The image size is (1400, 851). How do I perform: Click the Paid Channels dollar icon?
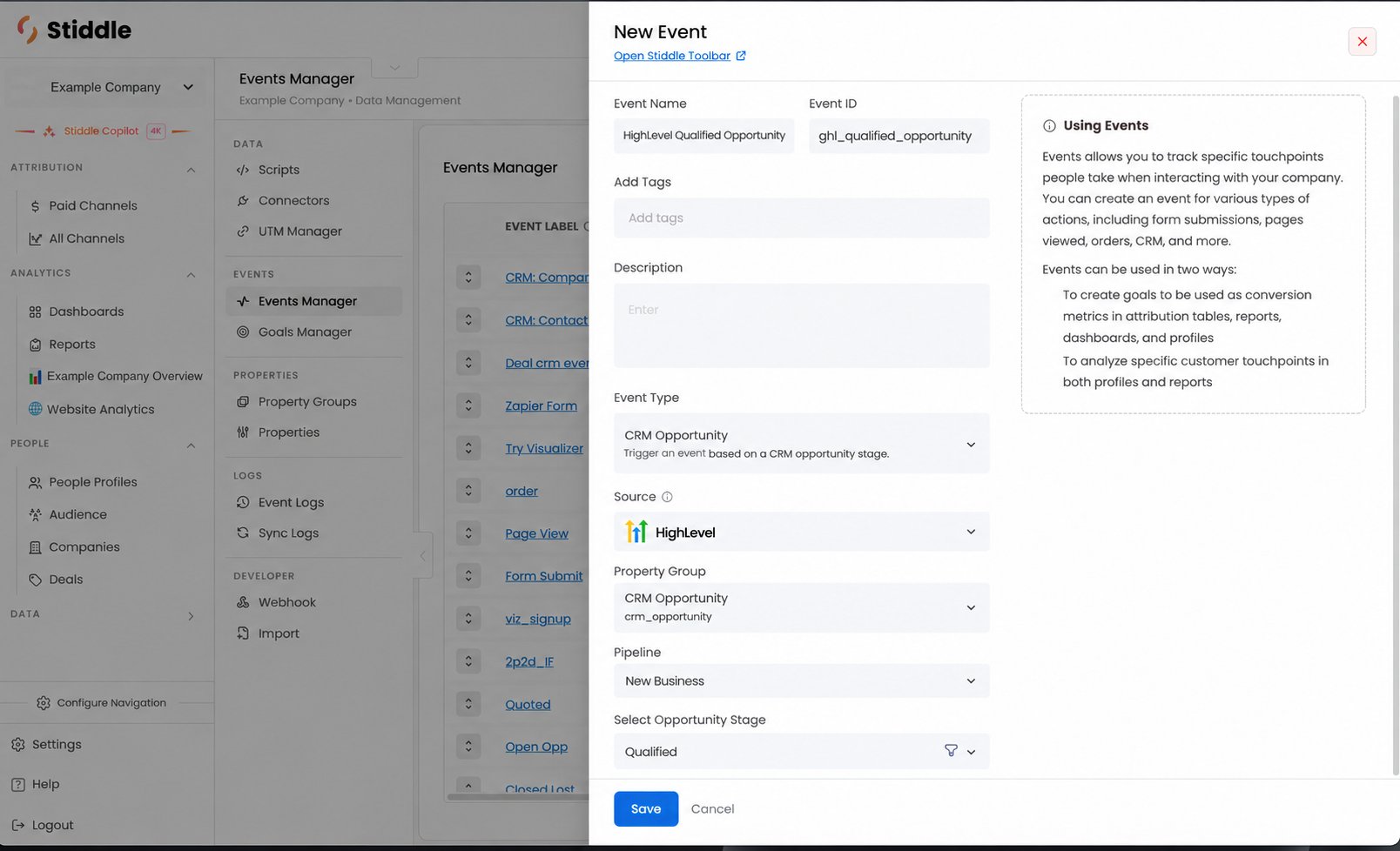pyautogui.click(x=35, y=206)
